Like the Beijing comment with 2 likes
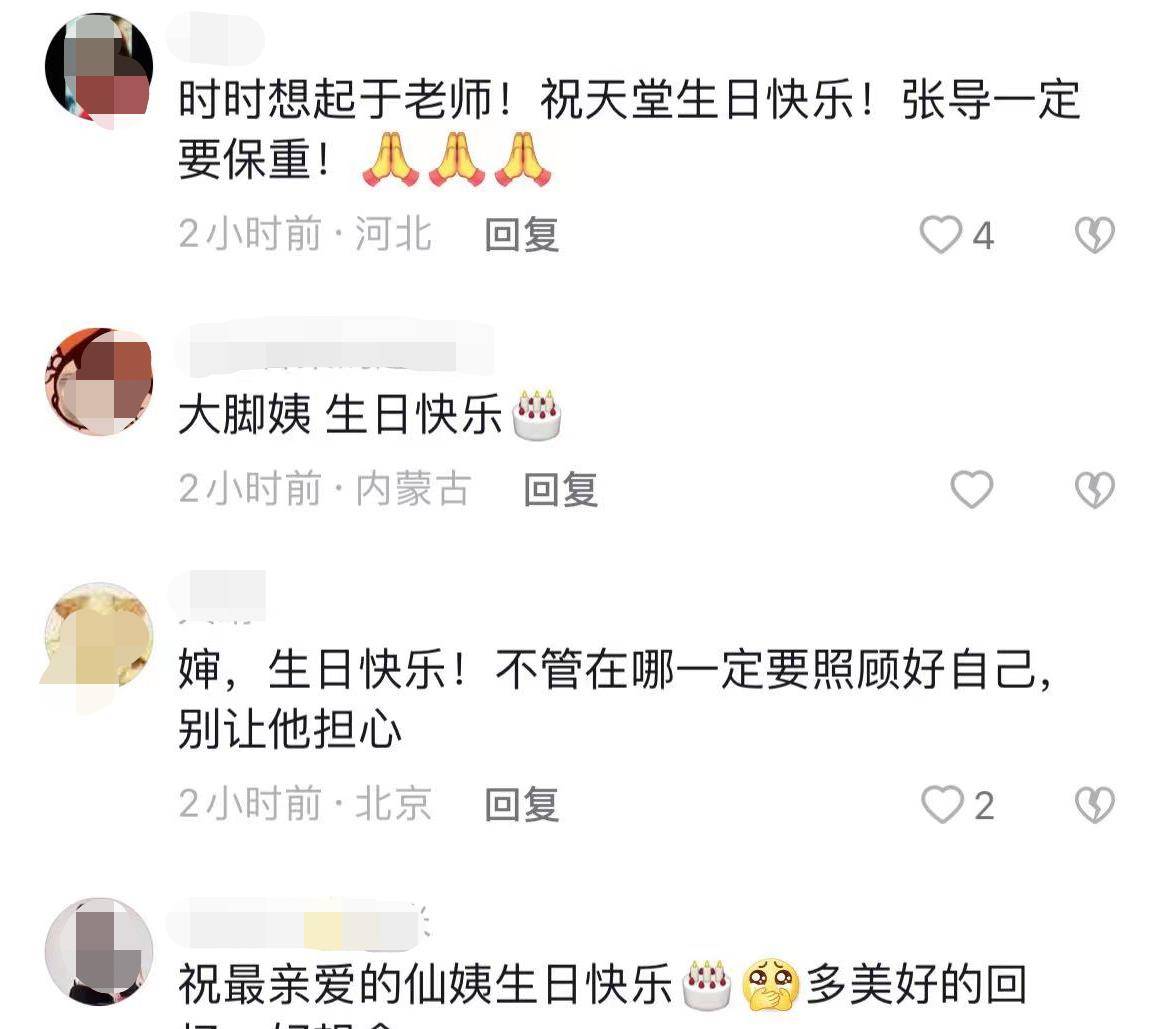Screen dimensions: 1166x1029 pyautogui.click(x=942, y=804)
